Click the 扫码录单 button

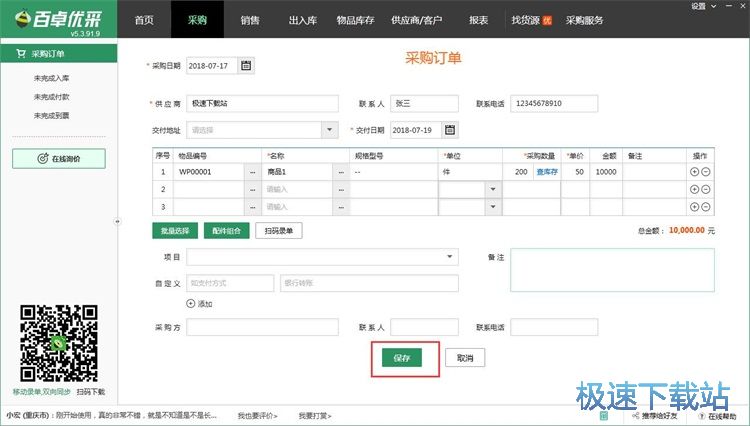(x=279, y=230)
